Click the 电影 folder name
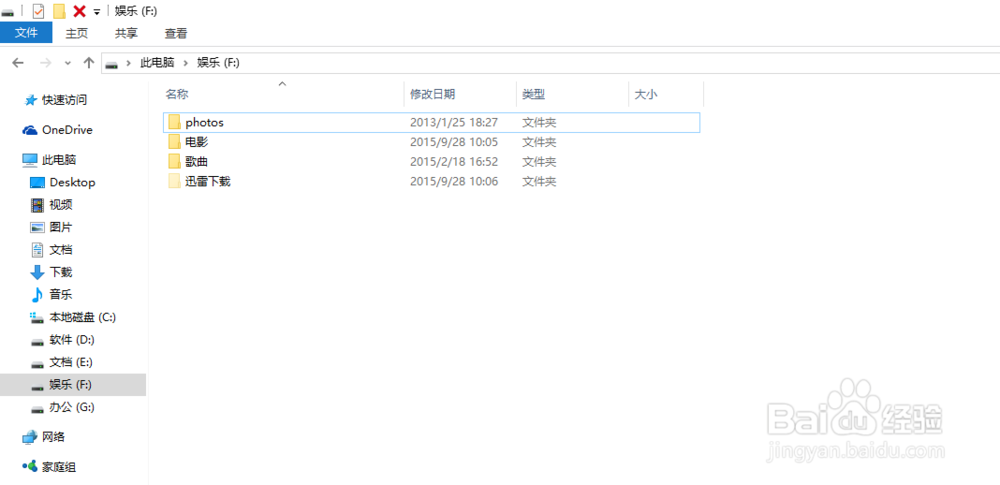1000x485 pixels. pyautogui.click(x=196, y=142)
